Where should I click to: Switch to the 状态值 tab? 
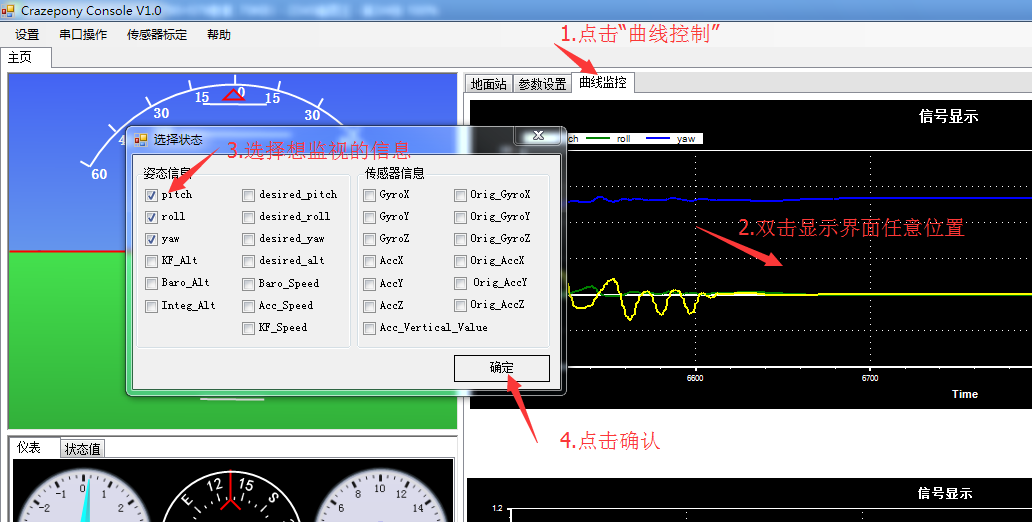(82, 449)
